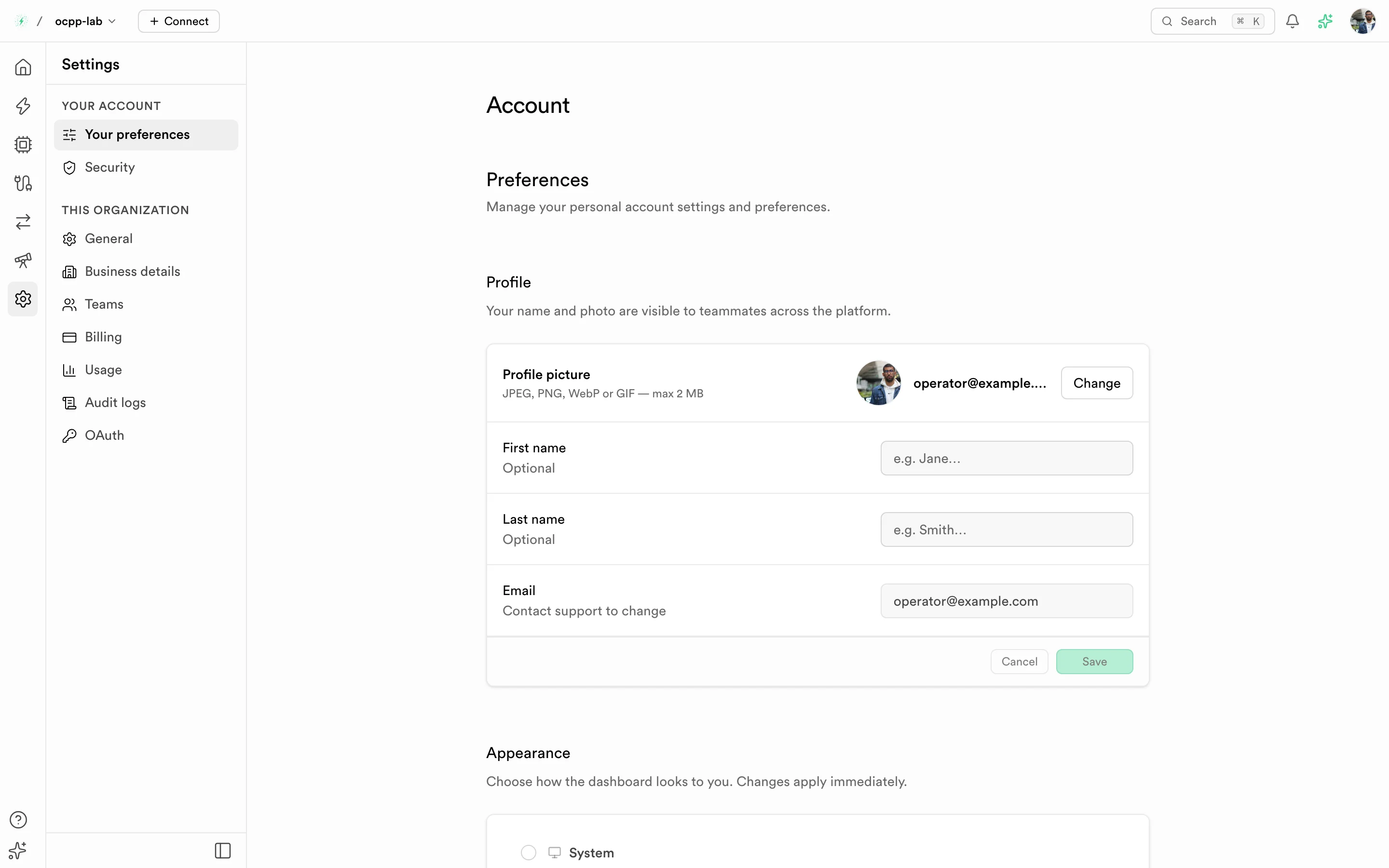Image resolution: width=1389 pixels, height=868 pixels.
Task: Open the charging connector icon in the left rail
Action: (23, 183)
